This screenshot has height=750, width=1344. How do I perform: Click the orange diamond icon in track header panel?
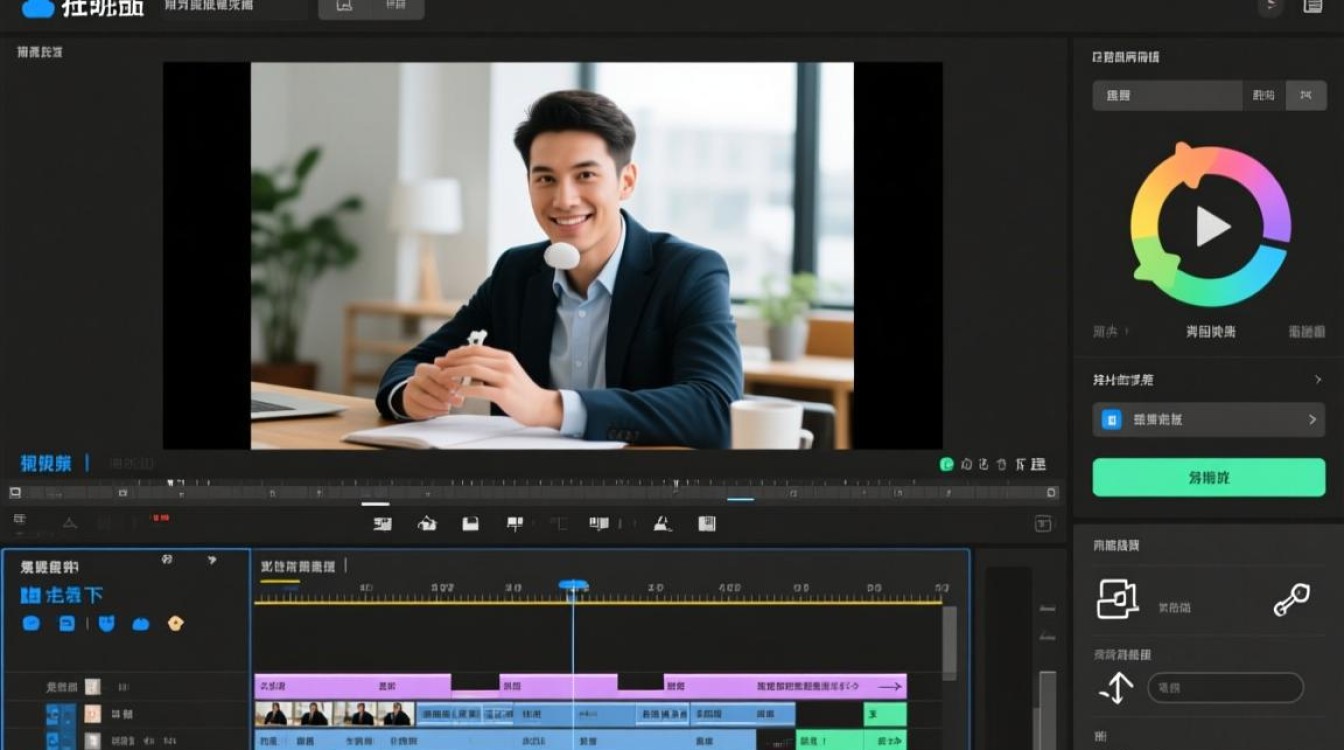point(176,623)
